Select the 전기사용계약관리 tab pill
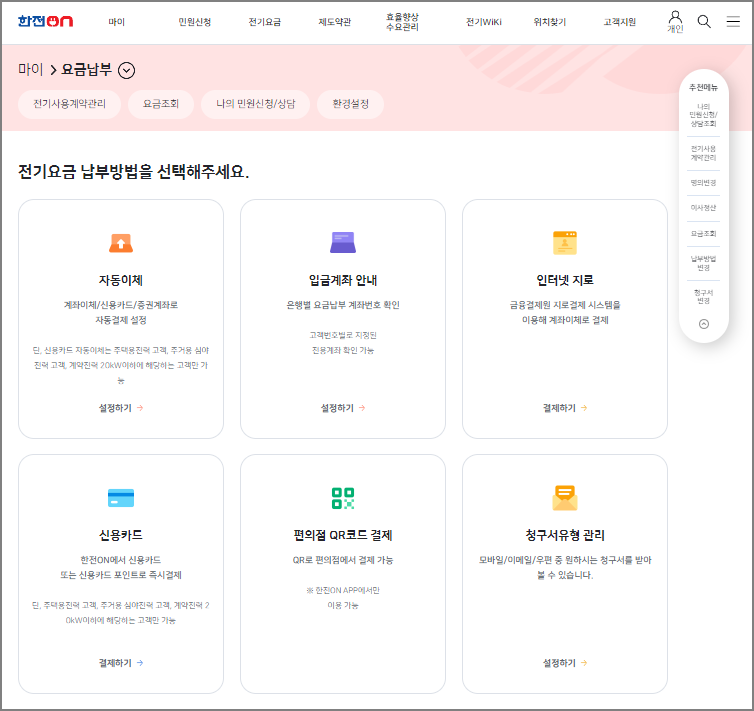Screen dimensions: 754x711 point(69,104)
